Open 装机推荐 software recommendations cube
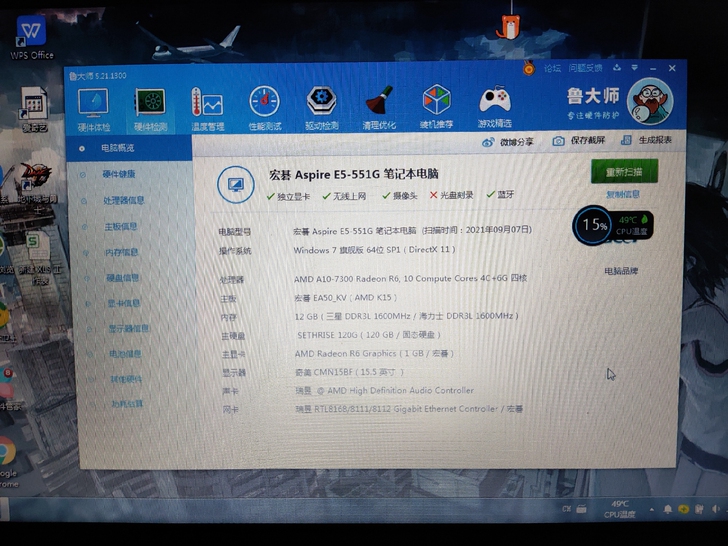Image resolution: width=728 pixels, height=546 pixels. pos(436,107)
